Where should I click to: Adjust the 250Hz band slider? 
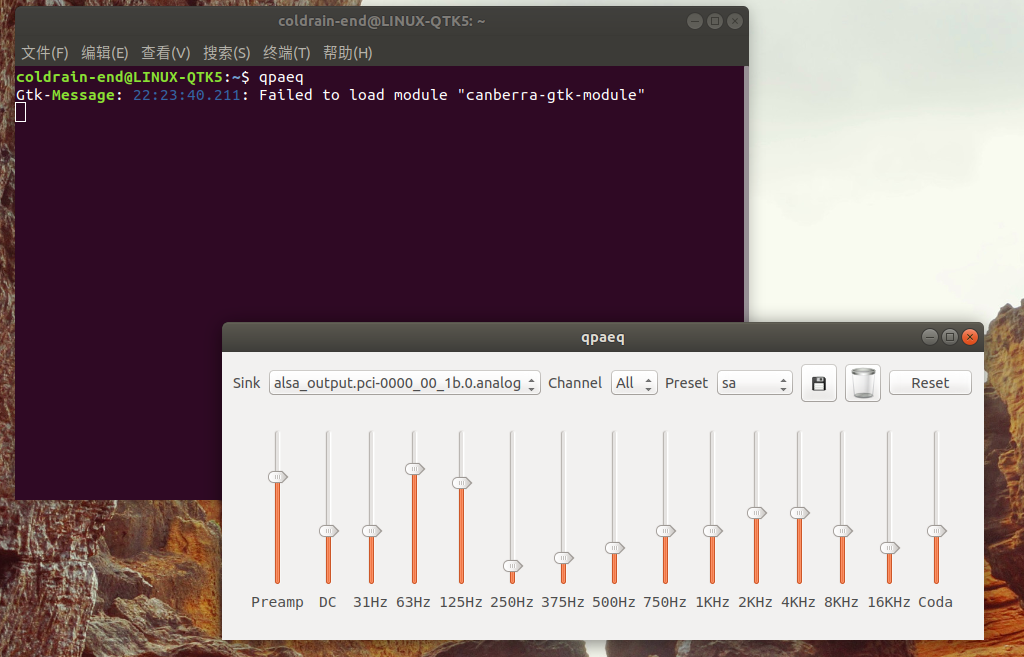(512, 567)
